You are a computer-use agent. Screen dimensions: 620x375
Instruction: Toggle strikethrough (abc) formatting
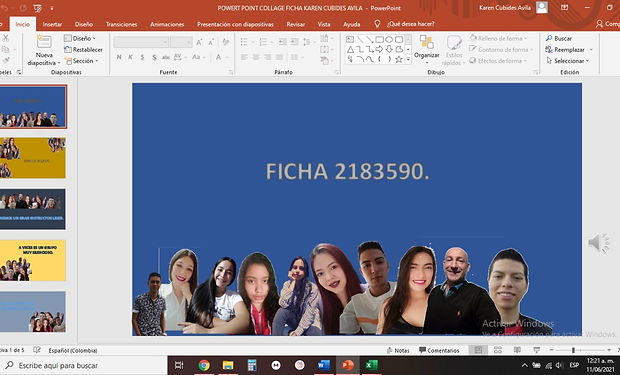(x=166, y=57)
